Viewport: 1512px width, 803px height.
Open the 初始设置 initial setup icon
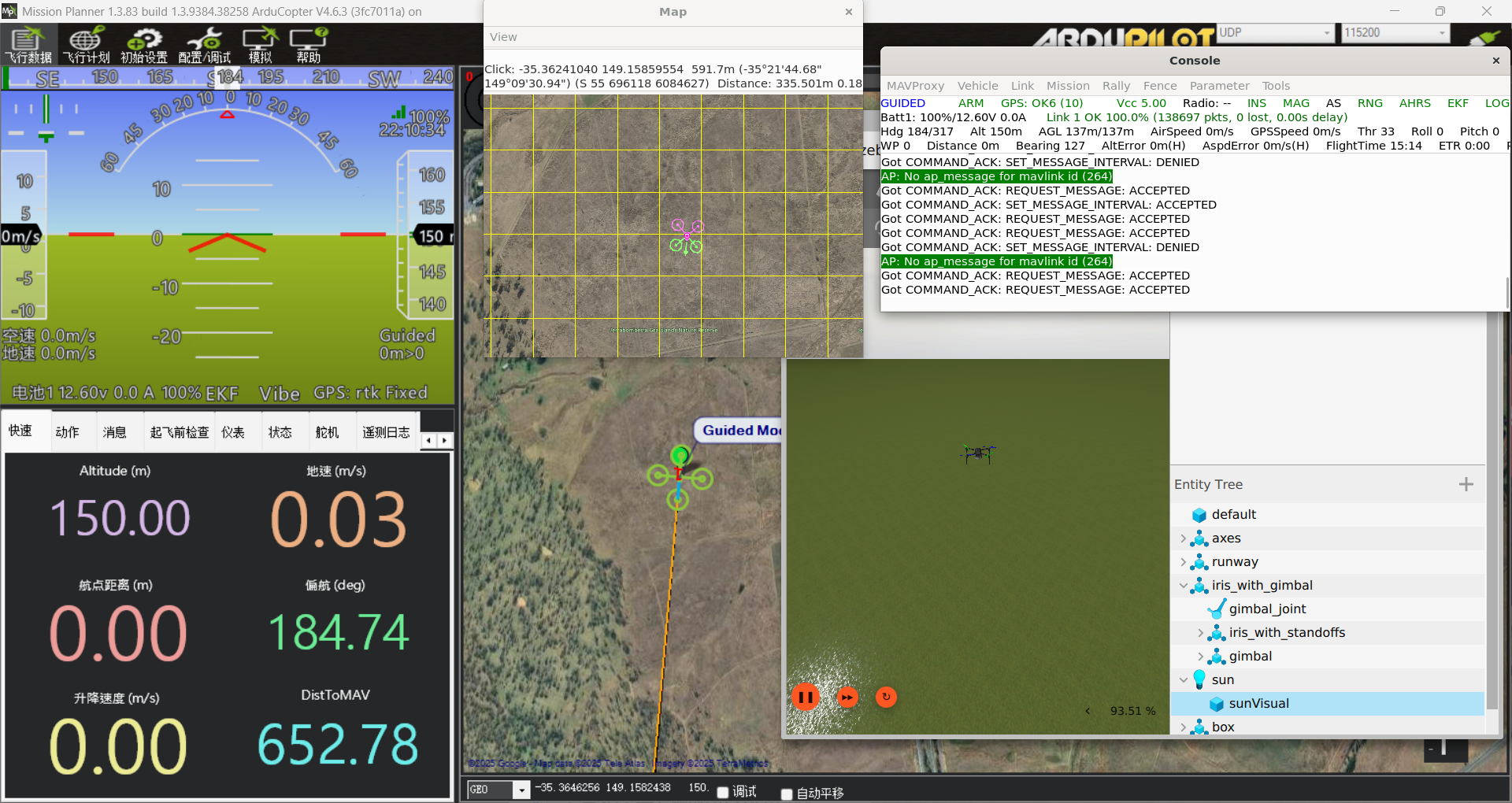click(143, 45)
